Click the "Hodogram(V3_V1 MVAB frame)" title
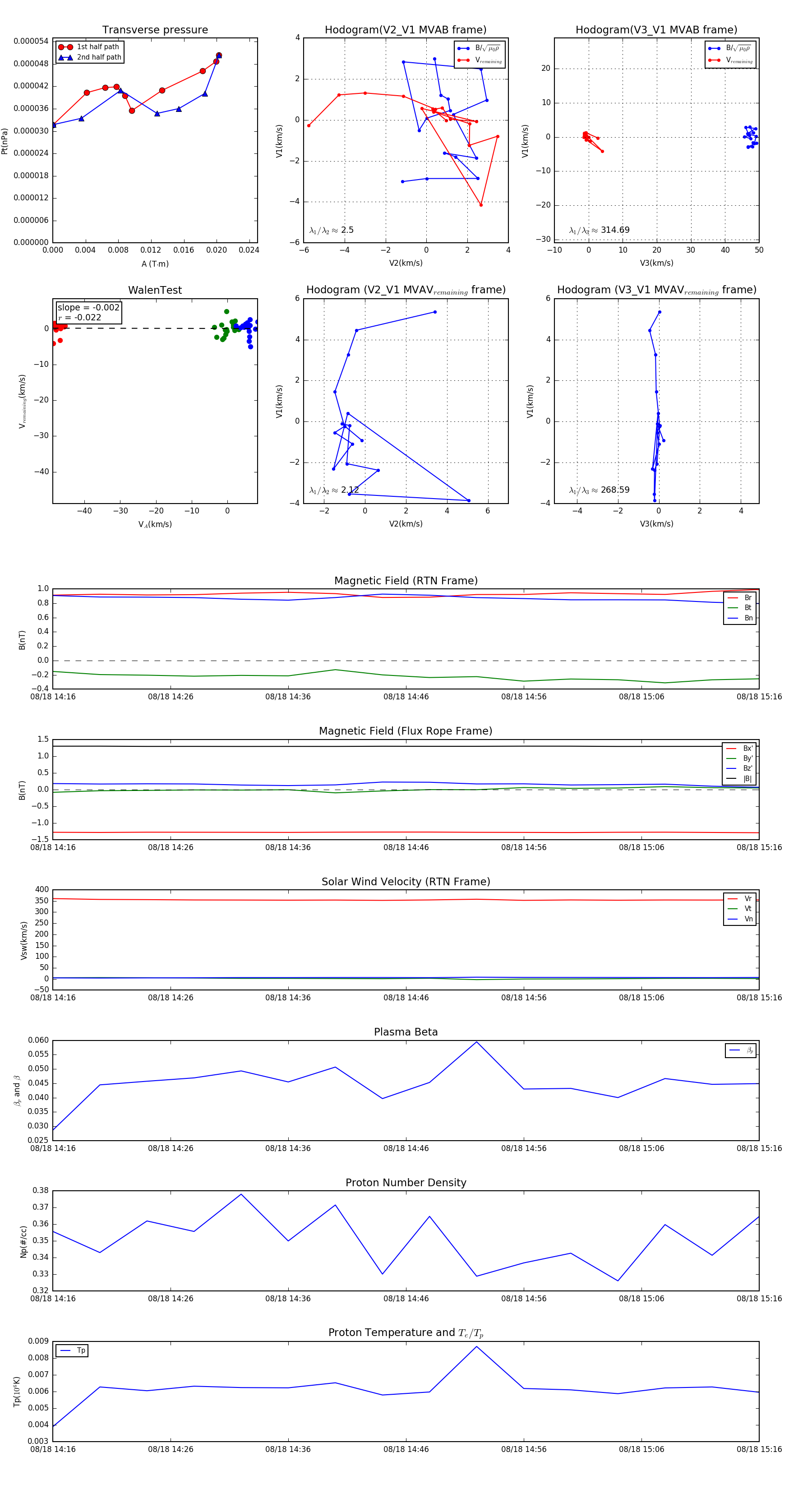The width and height of the screenshot is (812, 1489). pyautogui.click(x=656, y=30)
